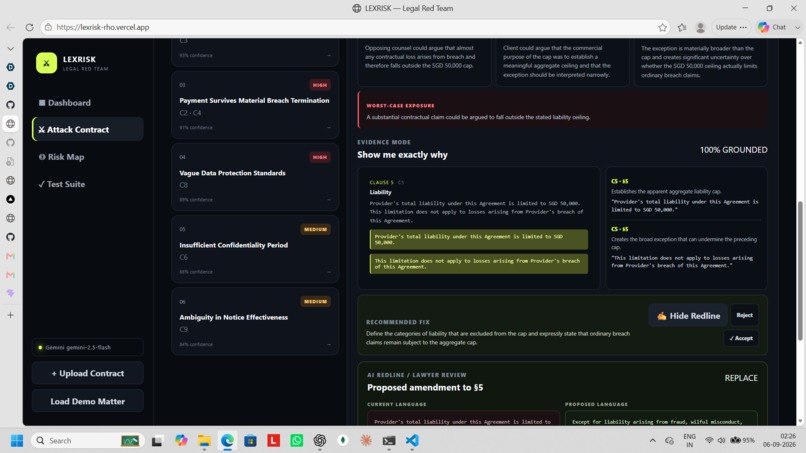This screenshot has width=806, height=453.
Task: Open a new tab with the plus icon
Action: (10, 315)
